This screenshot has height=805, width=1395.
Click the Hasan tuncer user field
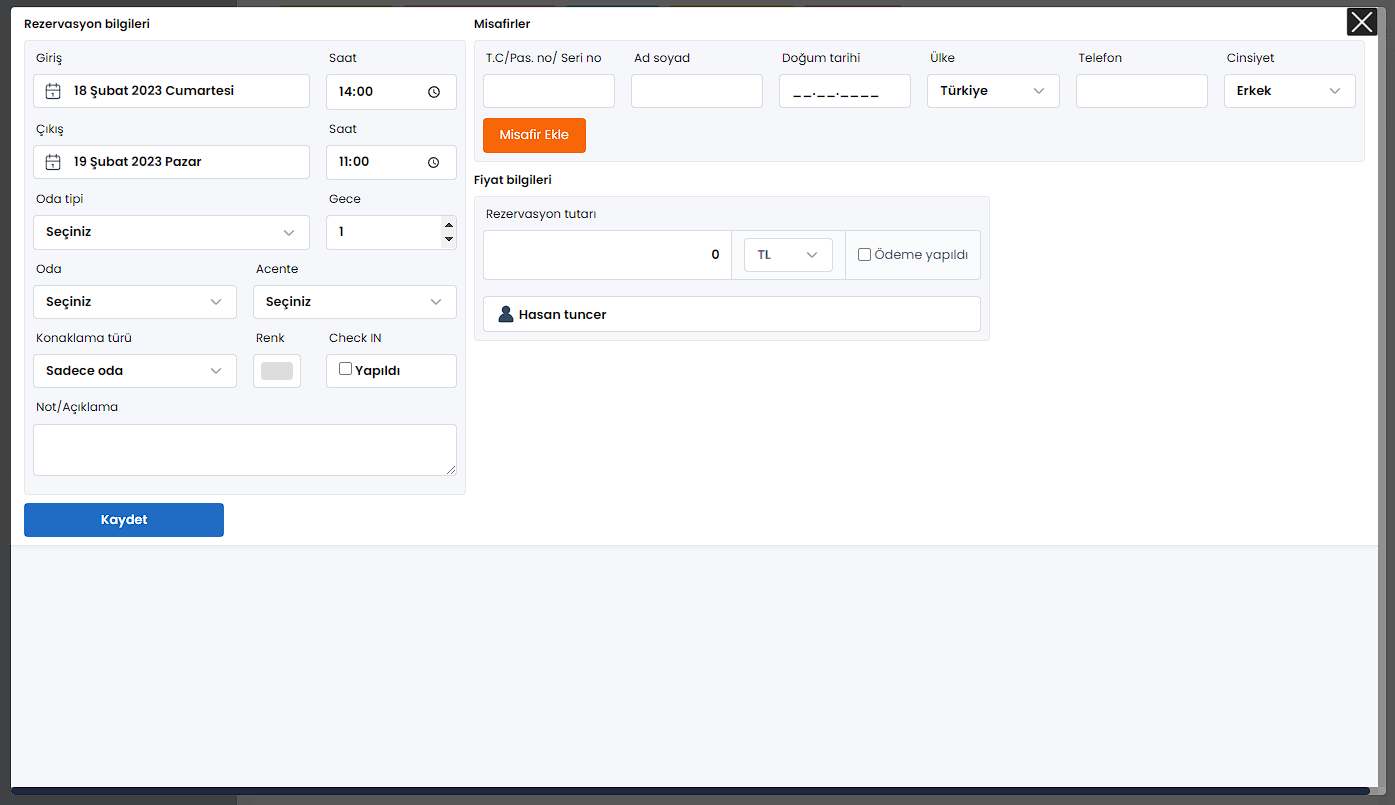[732, 314]
